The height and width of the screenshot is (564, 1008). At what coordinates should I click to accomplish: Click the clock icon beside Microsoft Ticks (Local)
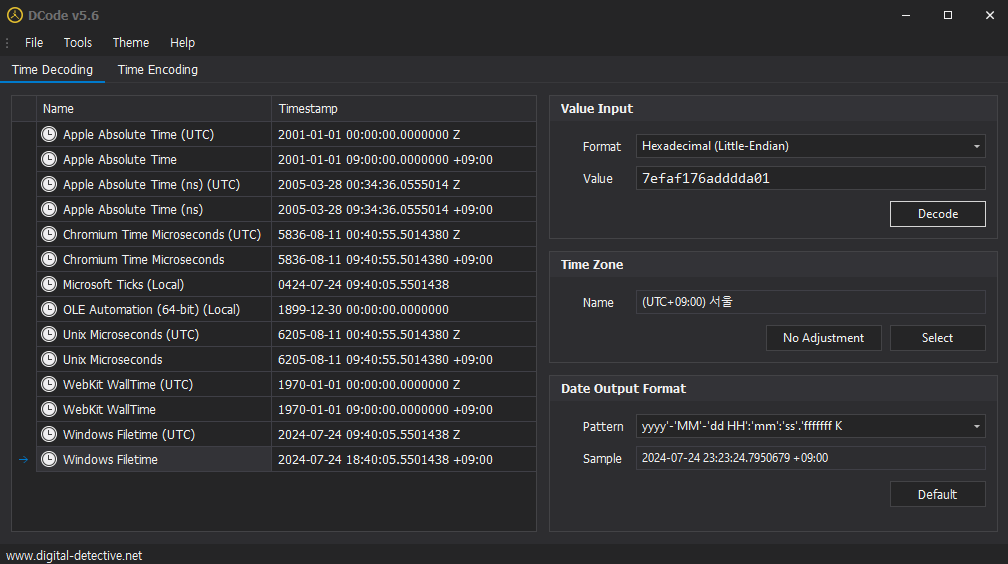coord(49,284)
